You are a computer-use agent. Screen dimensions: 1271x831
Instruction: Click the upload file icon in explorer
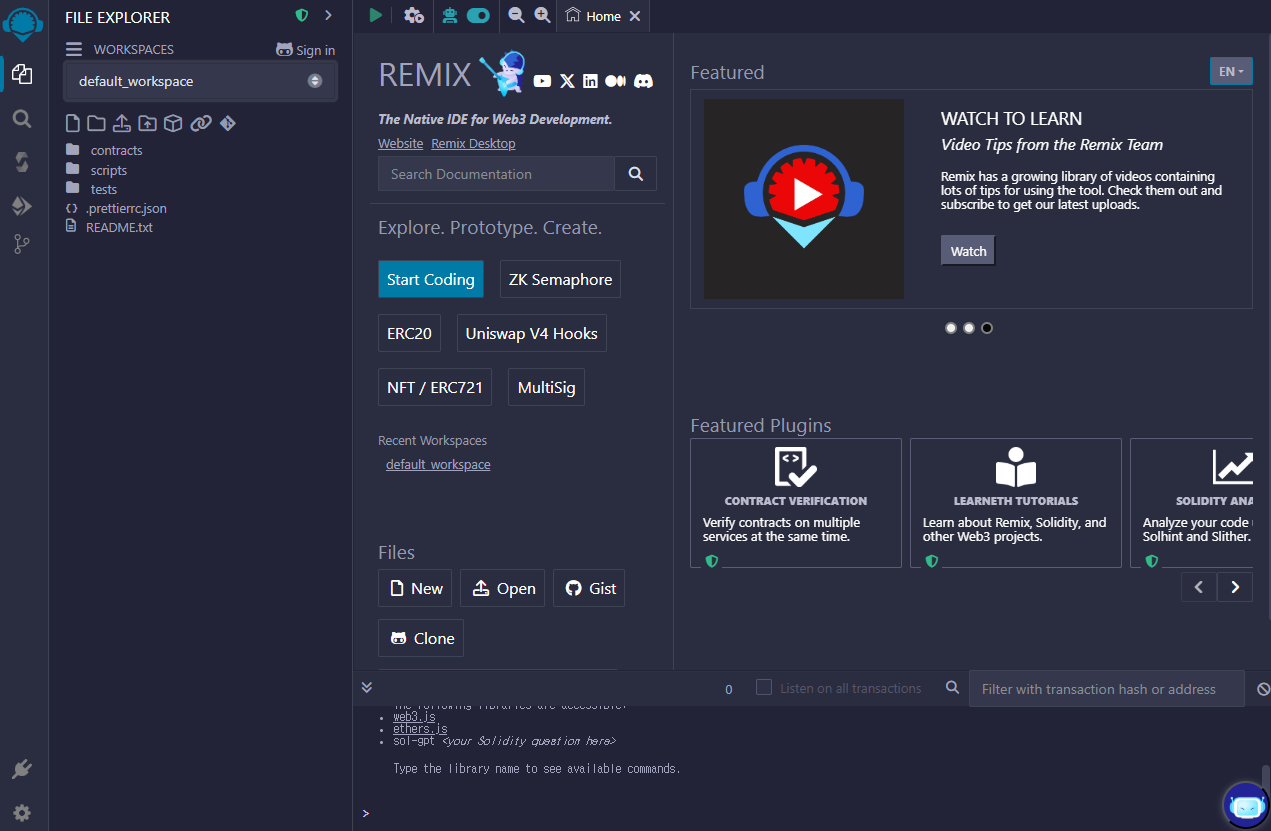(122, 123)
